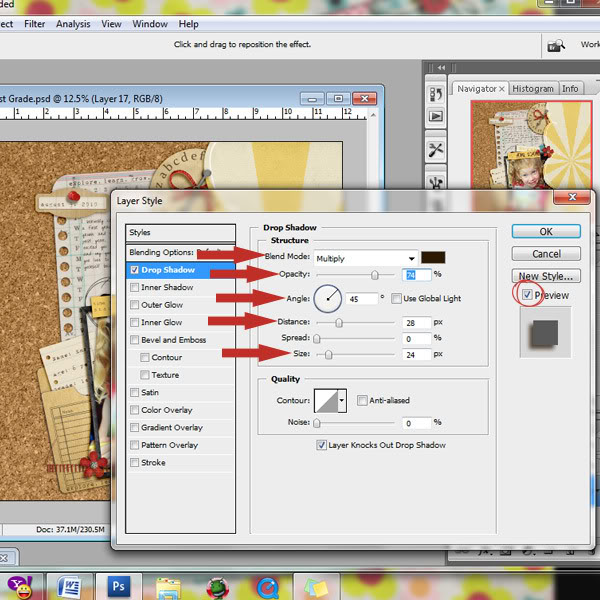Click the Distance slider handle
Screen dimensions: 600x600
[339, 323]
